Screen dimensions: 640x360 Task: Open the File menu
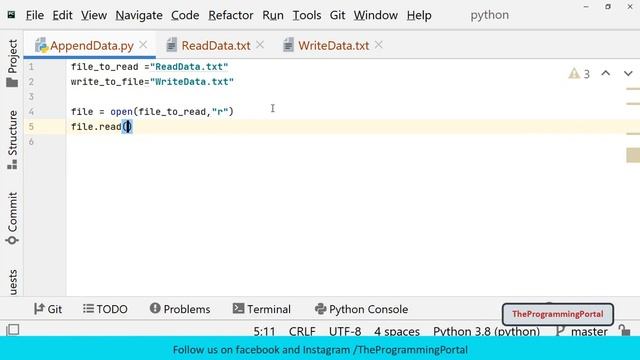35,15
